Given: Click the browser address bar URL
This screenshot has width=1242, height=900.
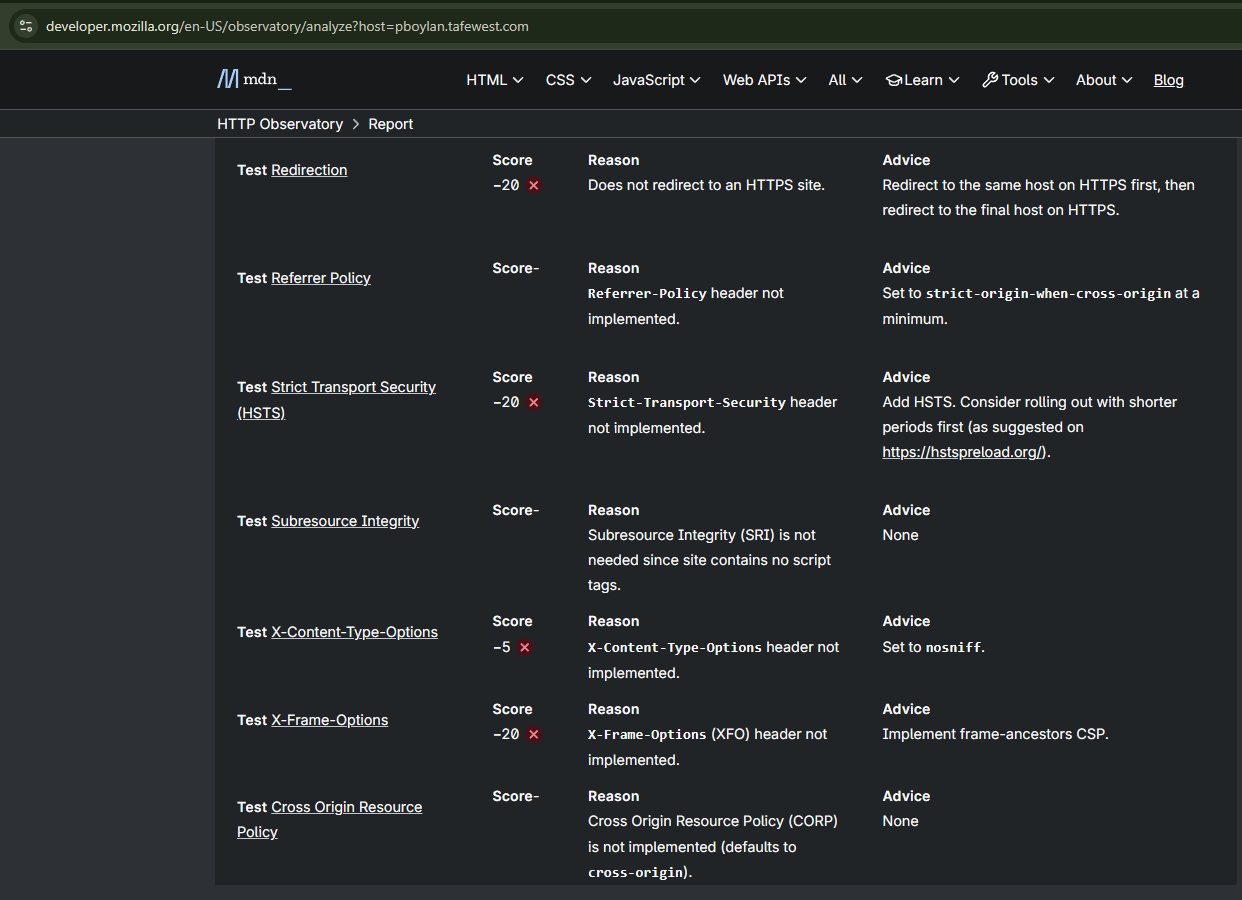Looking at the screenshot, I should [287, 26].
